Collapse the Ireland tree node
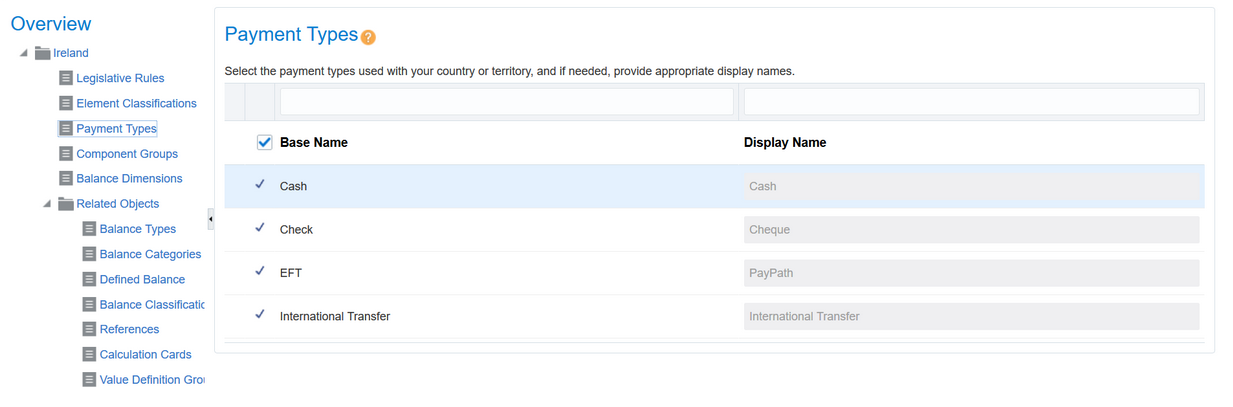This screenshot has height=407, width=1233. point(23,53)
